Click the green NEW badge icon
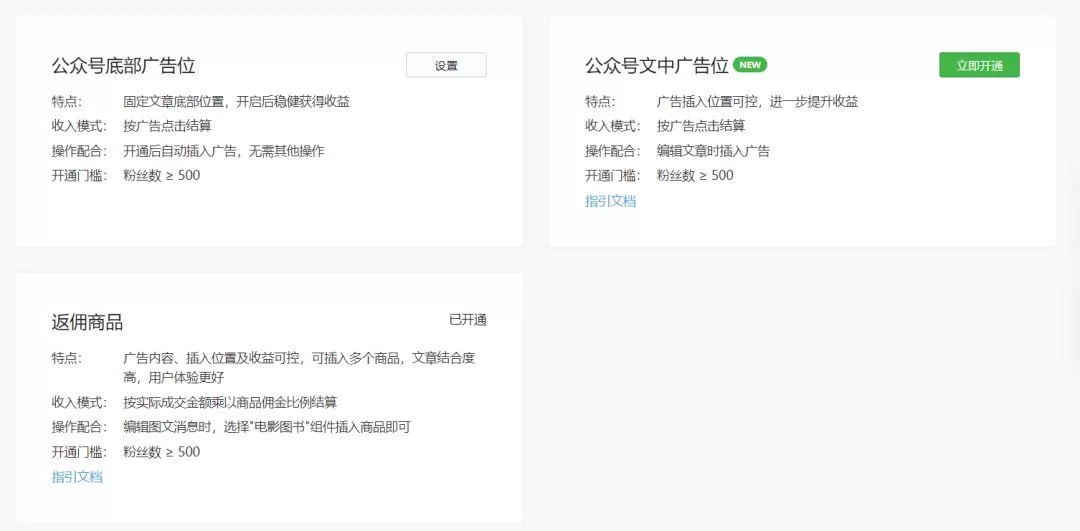Screen dimensions: 1080x531 click(x=750, y=65)
